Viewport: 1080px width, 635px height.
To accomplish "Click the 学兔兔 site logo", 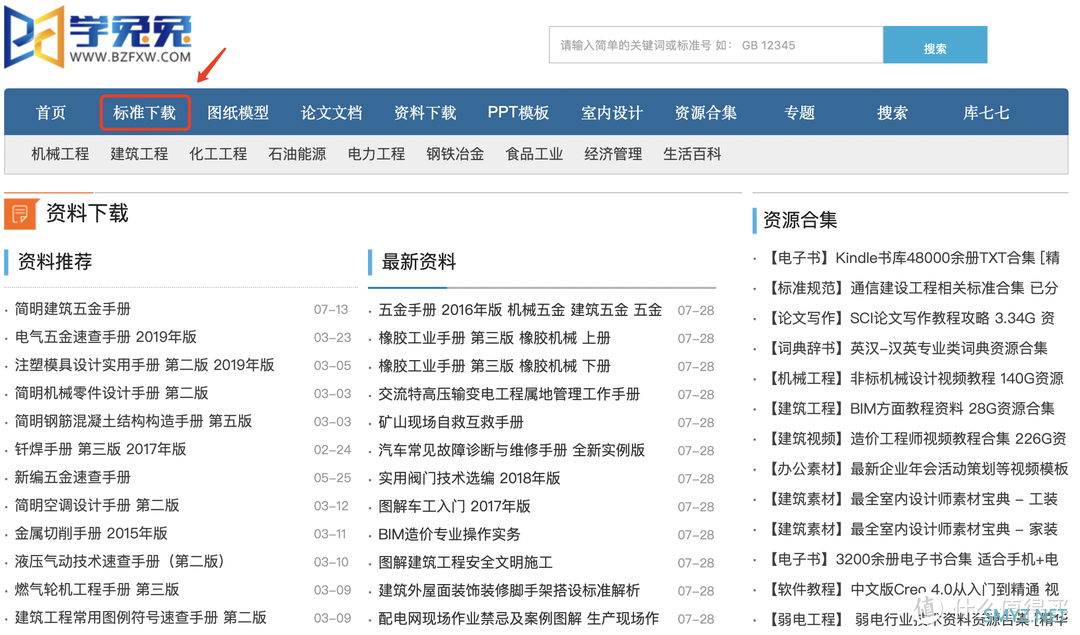I will 98,37.
